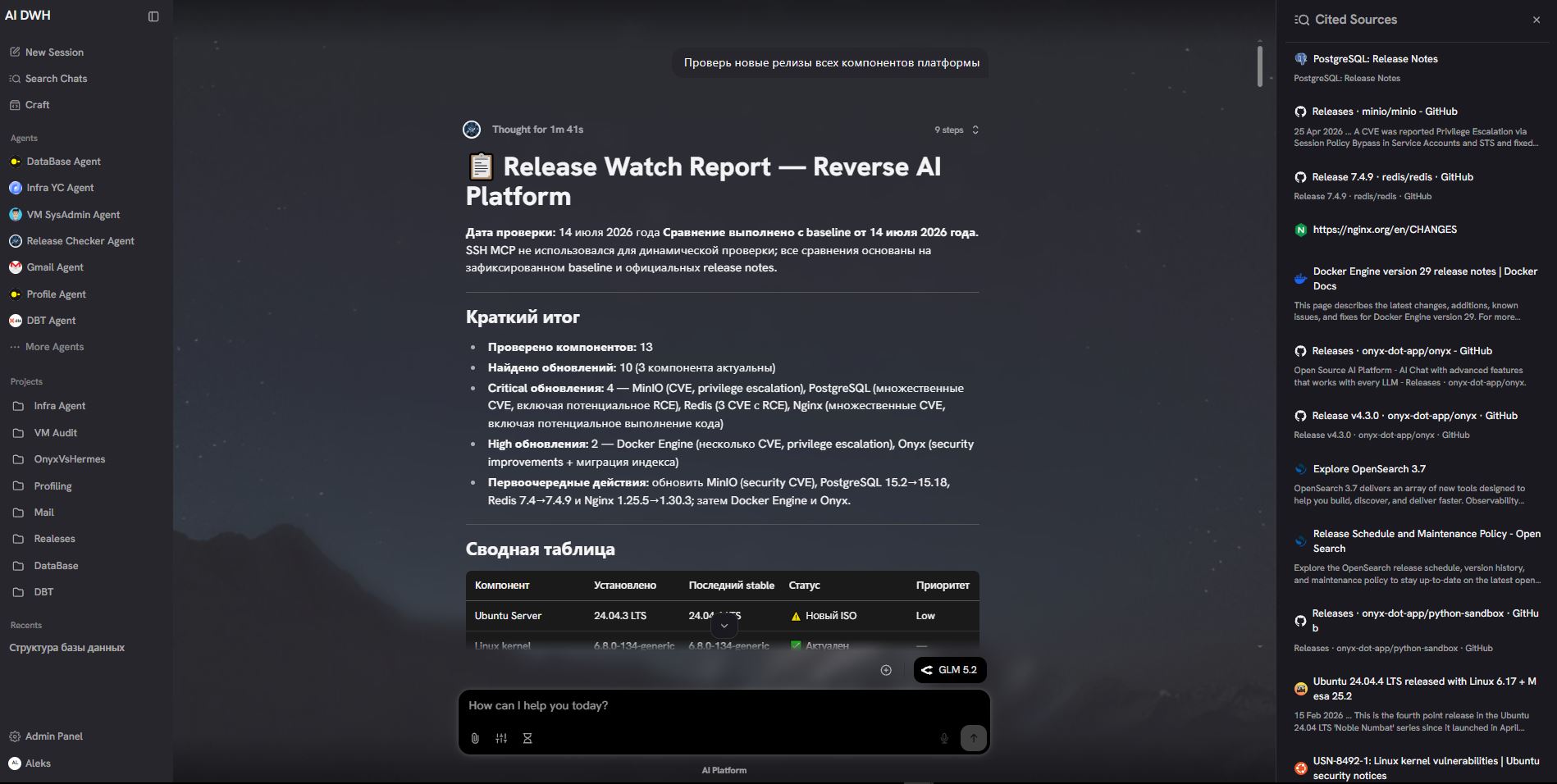This screenshot has height=784, width=1557.
Task: Click the Release Checker avatar beside Thought
Action: [472, 130]
